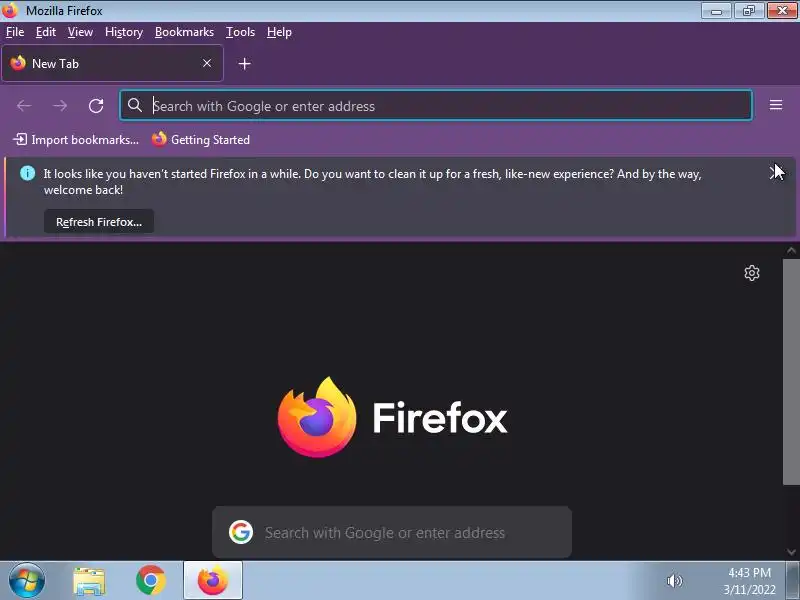Open Windows Explorer from the taskbar
Image resolution: width=800 pixels, height=600 pixels.
tap(89, 581)
